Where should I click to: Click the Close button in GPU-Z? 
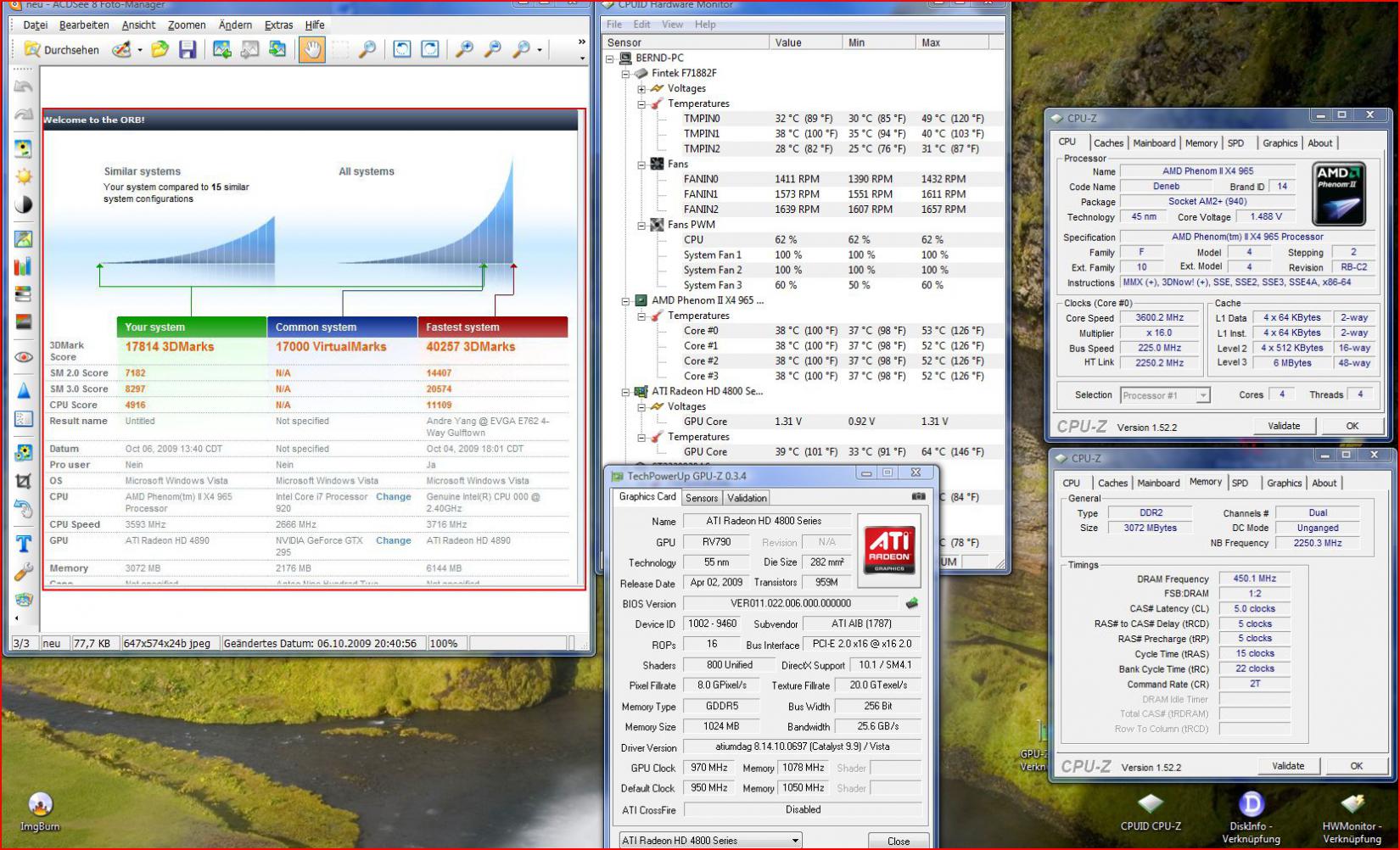[x=899, y=842]
